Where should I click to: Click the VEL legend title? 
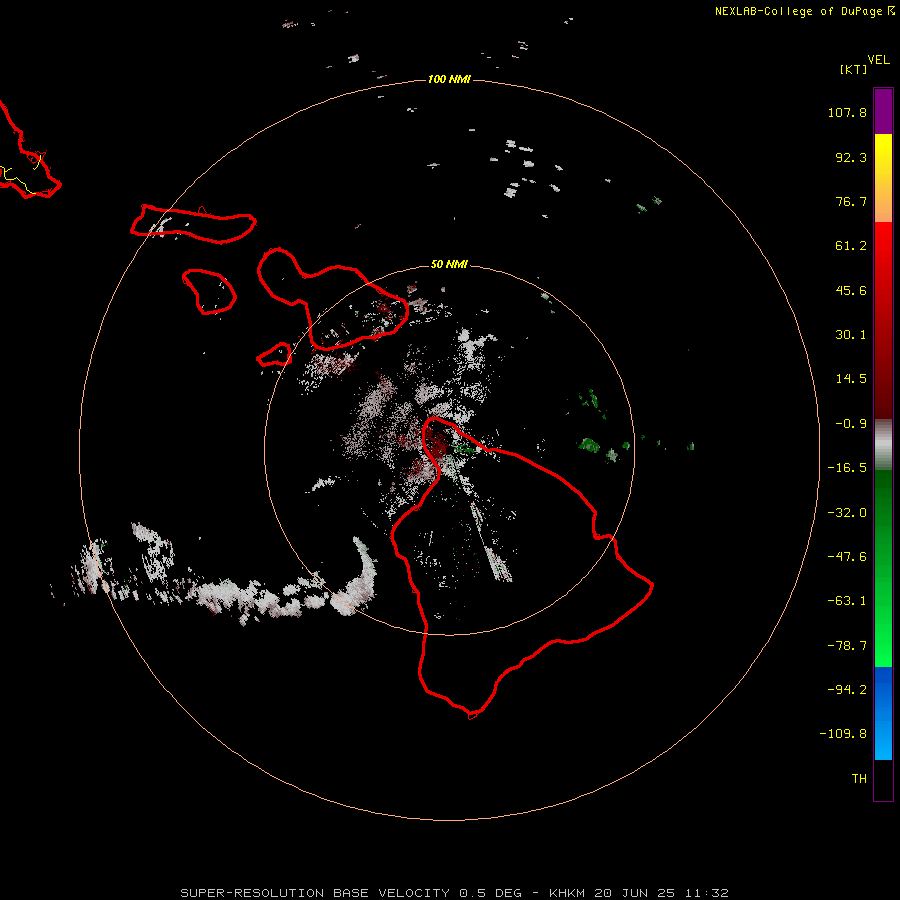878,60
